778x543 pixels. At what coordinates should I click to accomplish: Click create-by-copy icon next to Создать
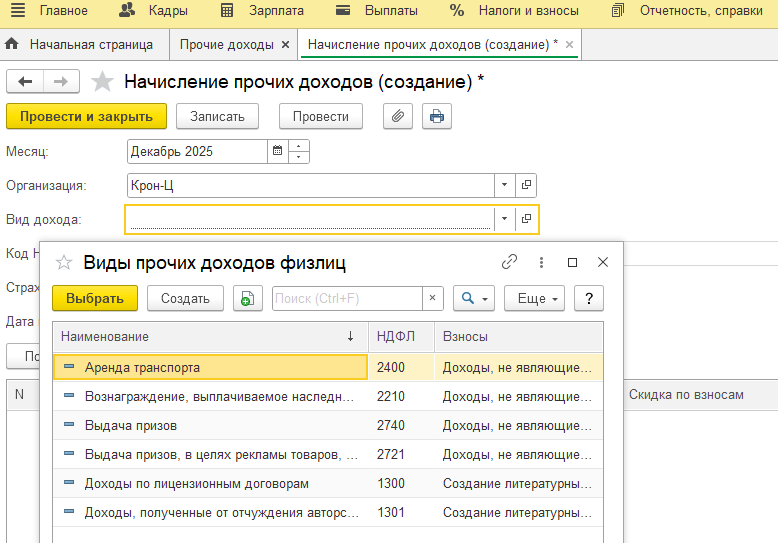(x=246, y=298)
